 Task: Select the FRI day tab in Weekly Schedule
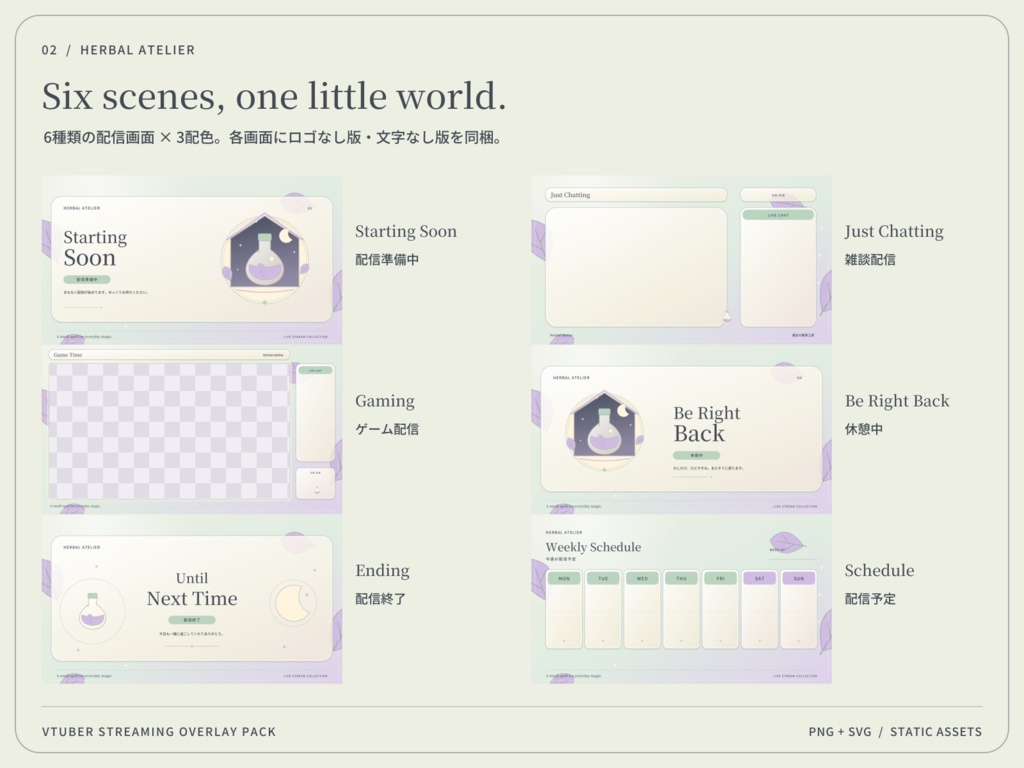click(x=720, y=578)
